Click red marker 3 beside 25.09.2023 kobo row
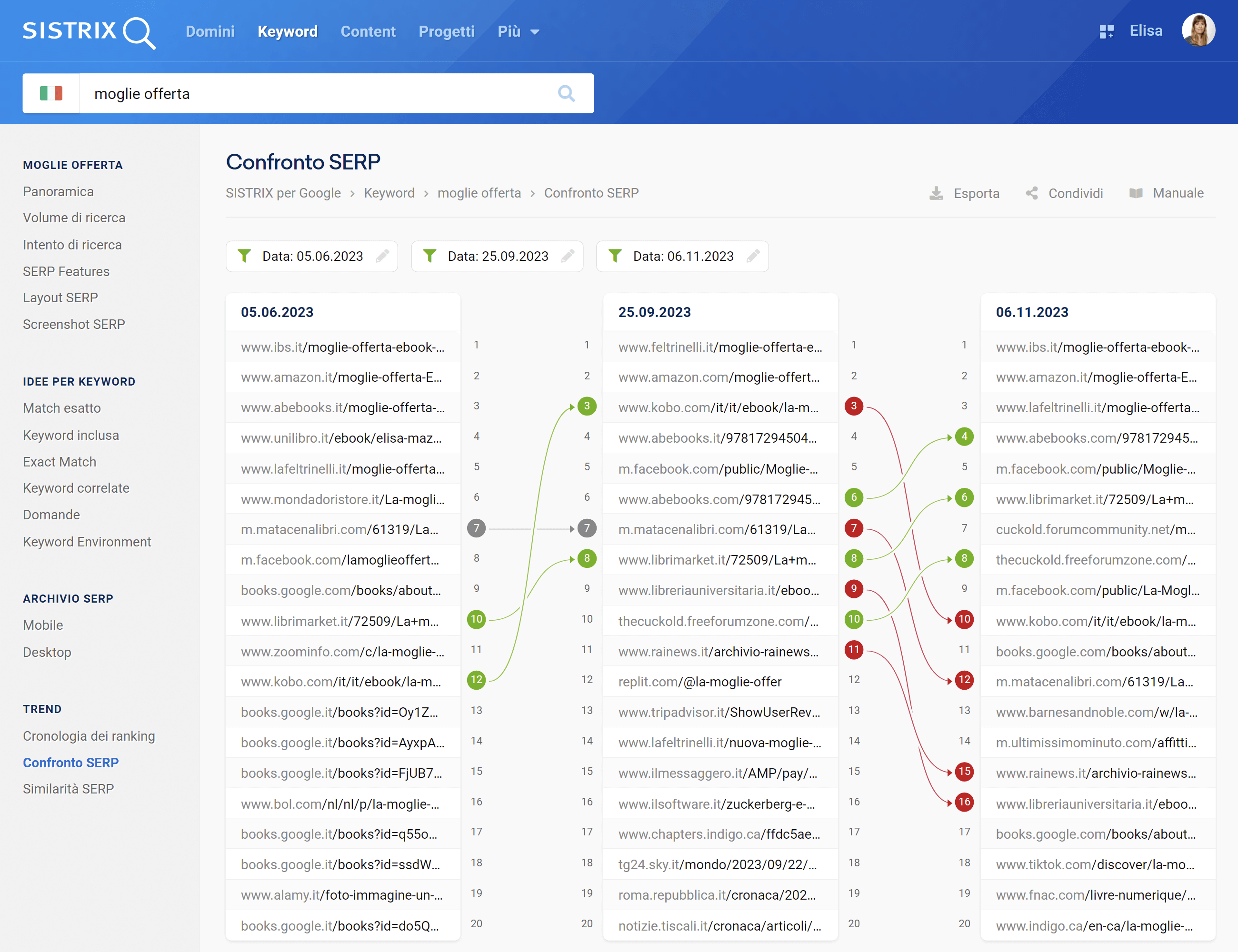The width and height of the screenshot is (1238, 952). [854, 407]
